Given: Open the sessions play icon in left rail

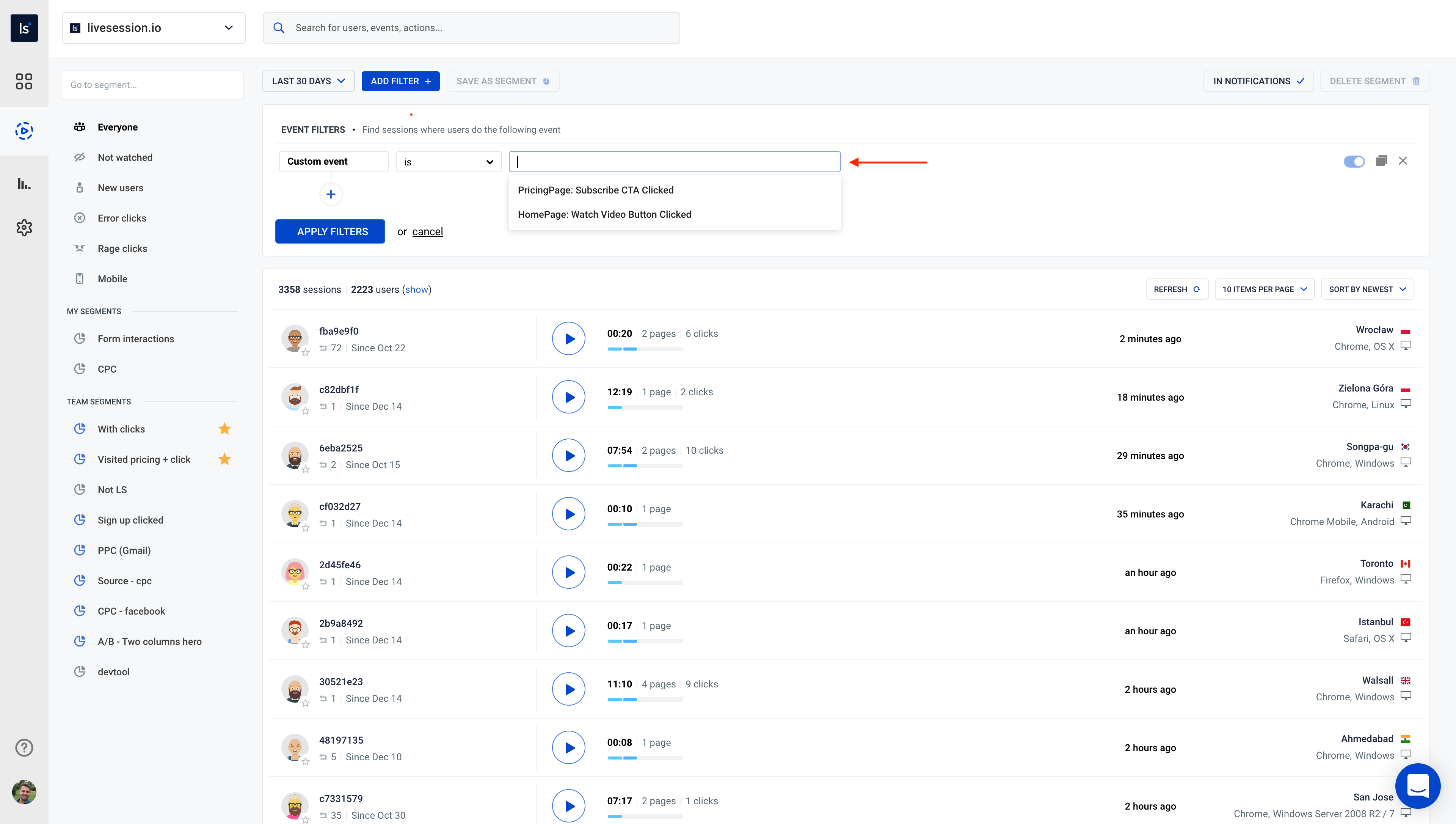Looking at the screenshot, I should click(x=24, y=131).
